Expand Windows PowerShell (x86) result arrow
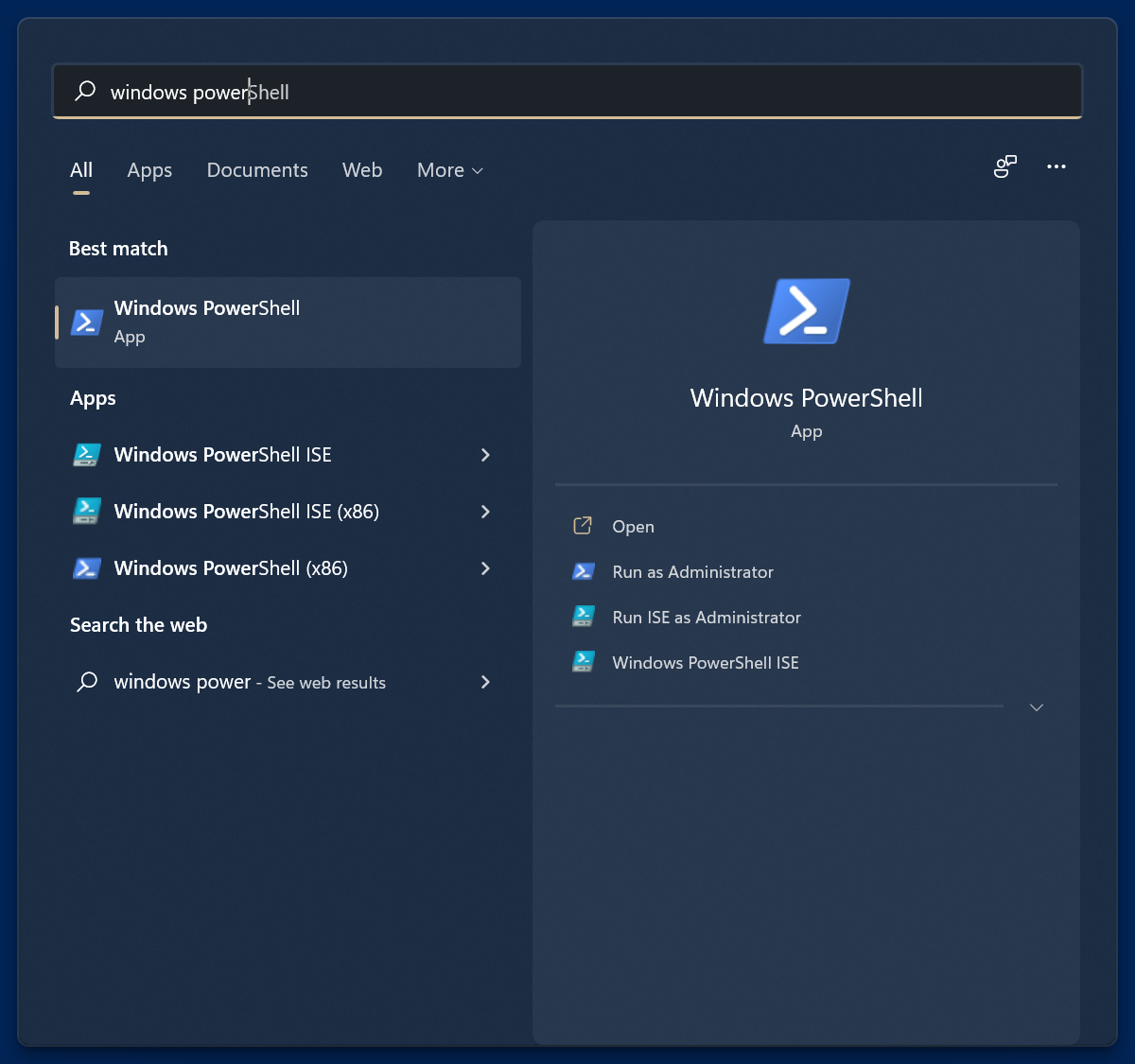This screenshot has width=1135, height=1064. point(485,568)
